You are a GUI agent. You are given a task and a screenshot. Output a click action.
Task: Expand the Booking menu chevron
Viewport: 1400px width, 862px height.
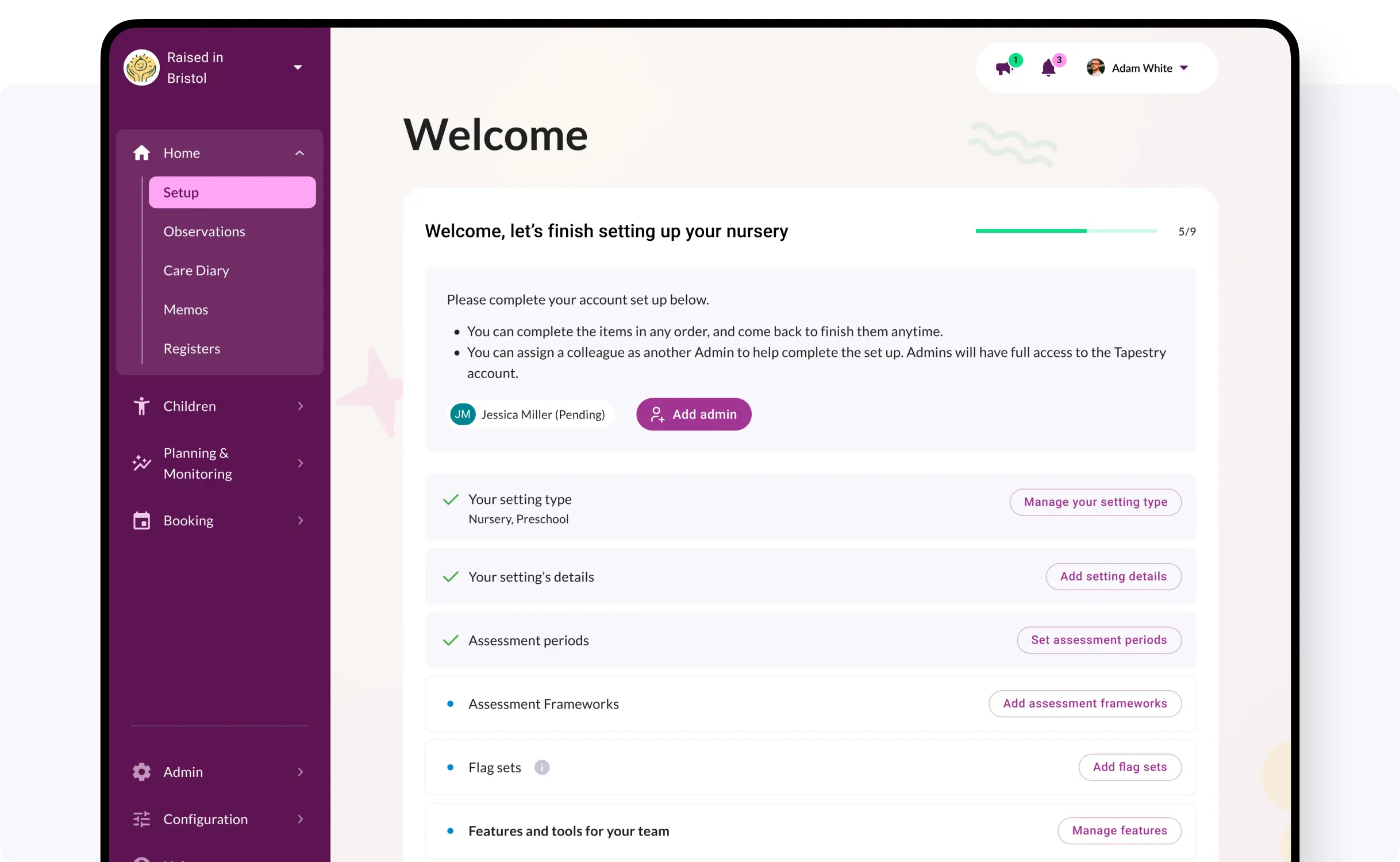tap(300, 520)
